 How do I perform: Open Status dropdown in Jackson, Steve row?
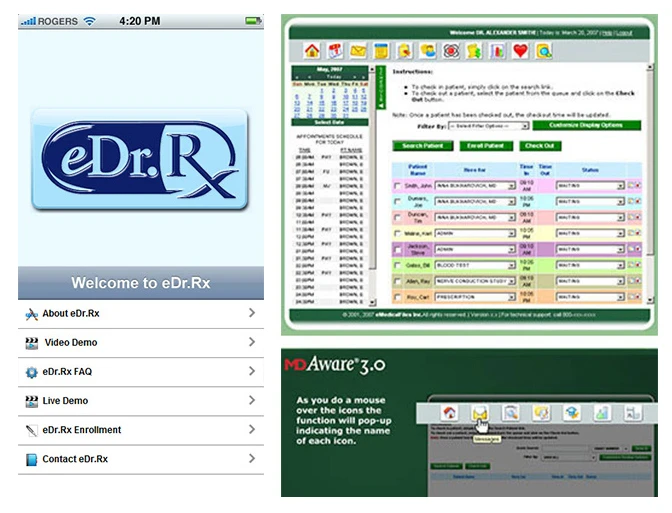590,249
